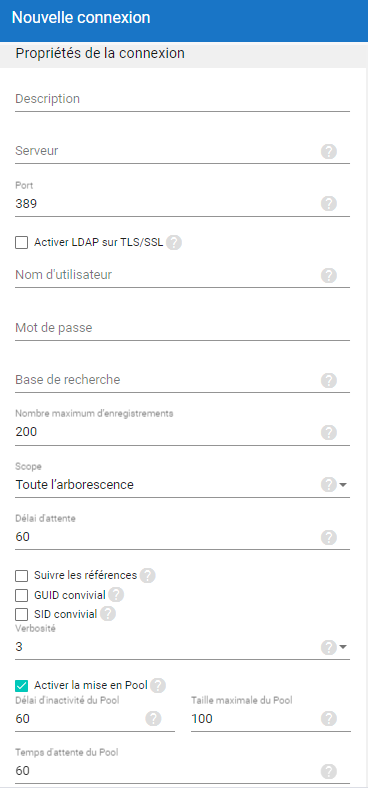This screenshot has width=368, height=788.
Task: Uncheck Activer la mise en Pool
Action: [x=22, y=685]
